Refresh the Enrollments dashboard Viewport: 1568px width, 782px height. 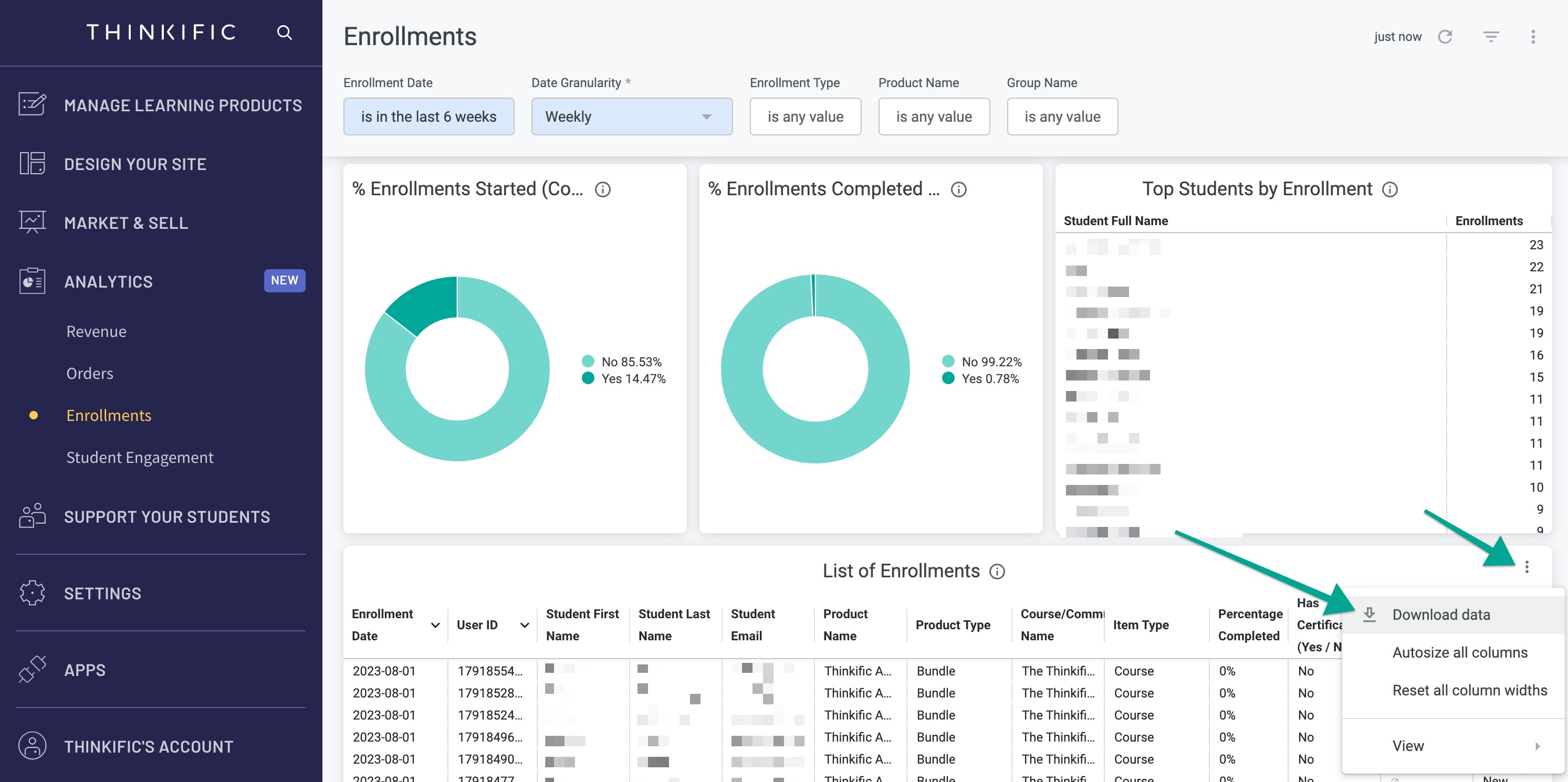pos(1447,37)
